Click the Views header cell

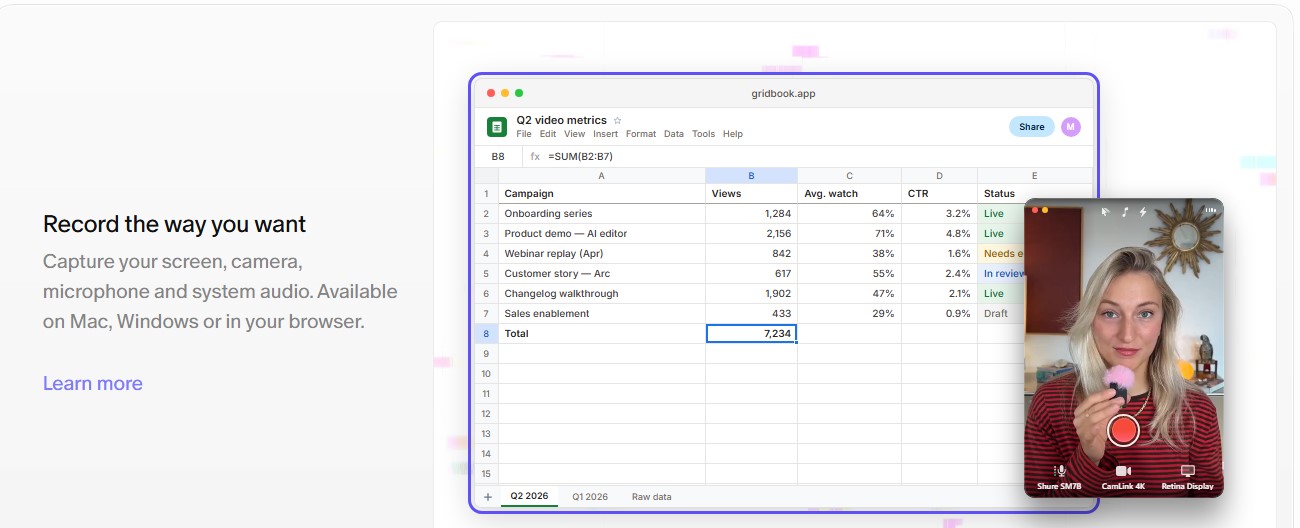(751, 194)
